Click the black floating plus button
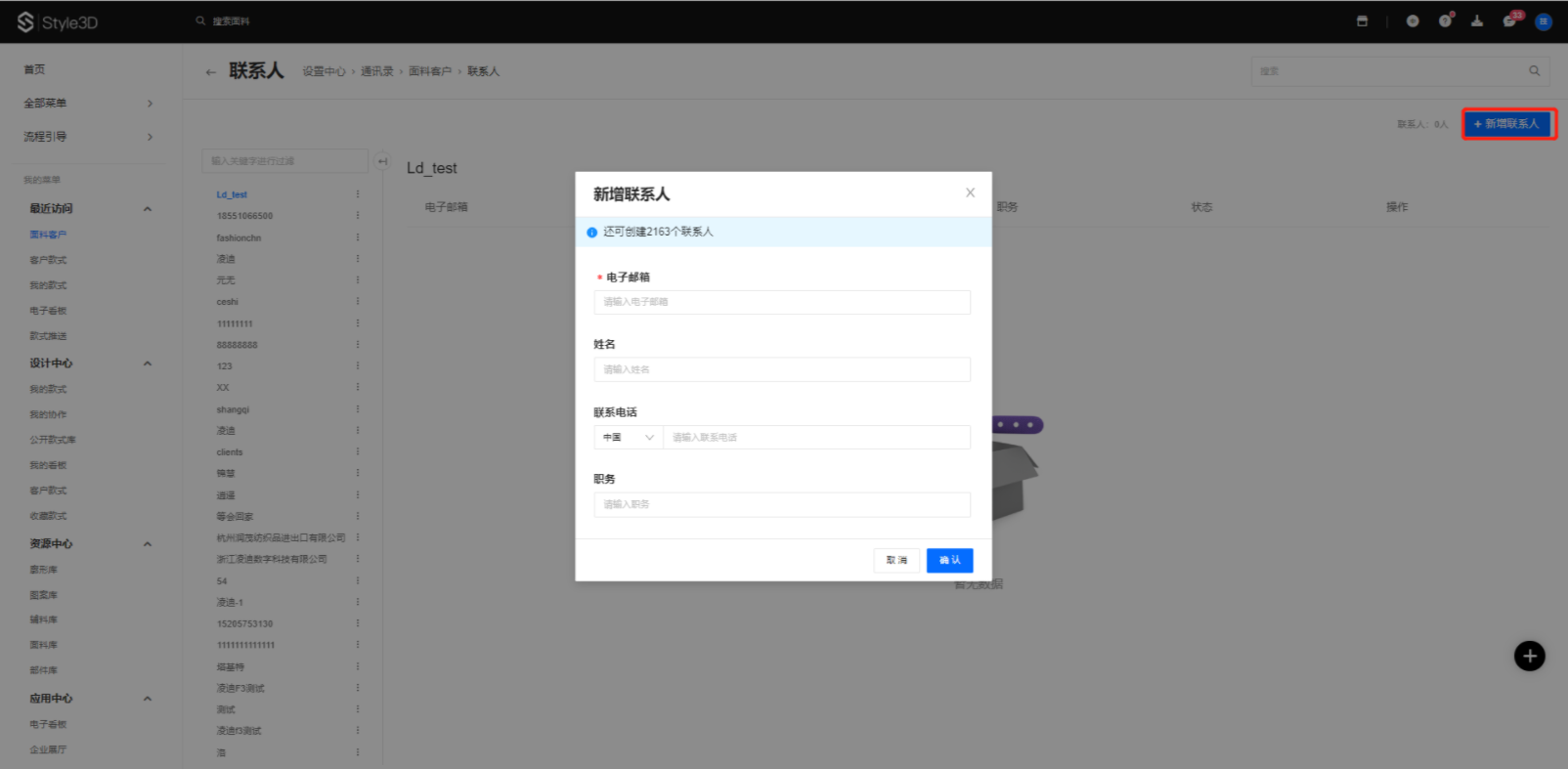The image size is (1568, 769). [x=1529, y=656]
